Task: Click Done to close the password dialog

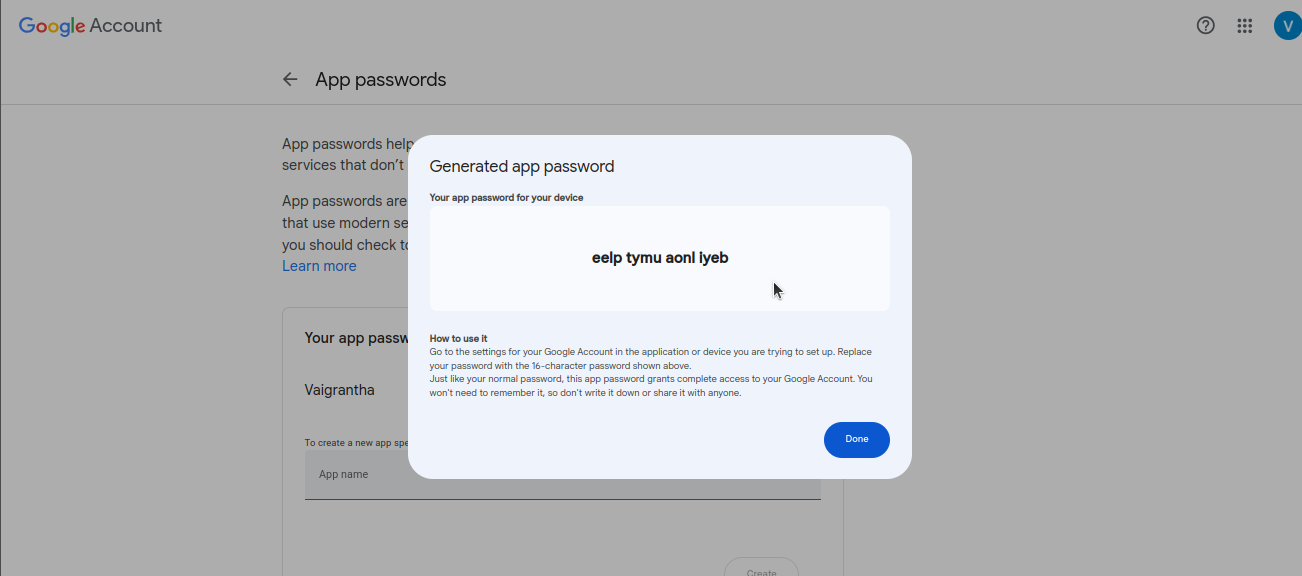Action: click(856, 439)
